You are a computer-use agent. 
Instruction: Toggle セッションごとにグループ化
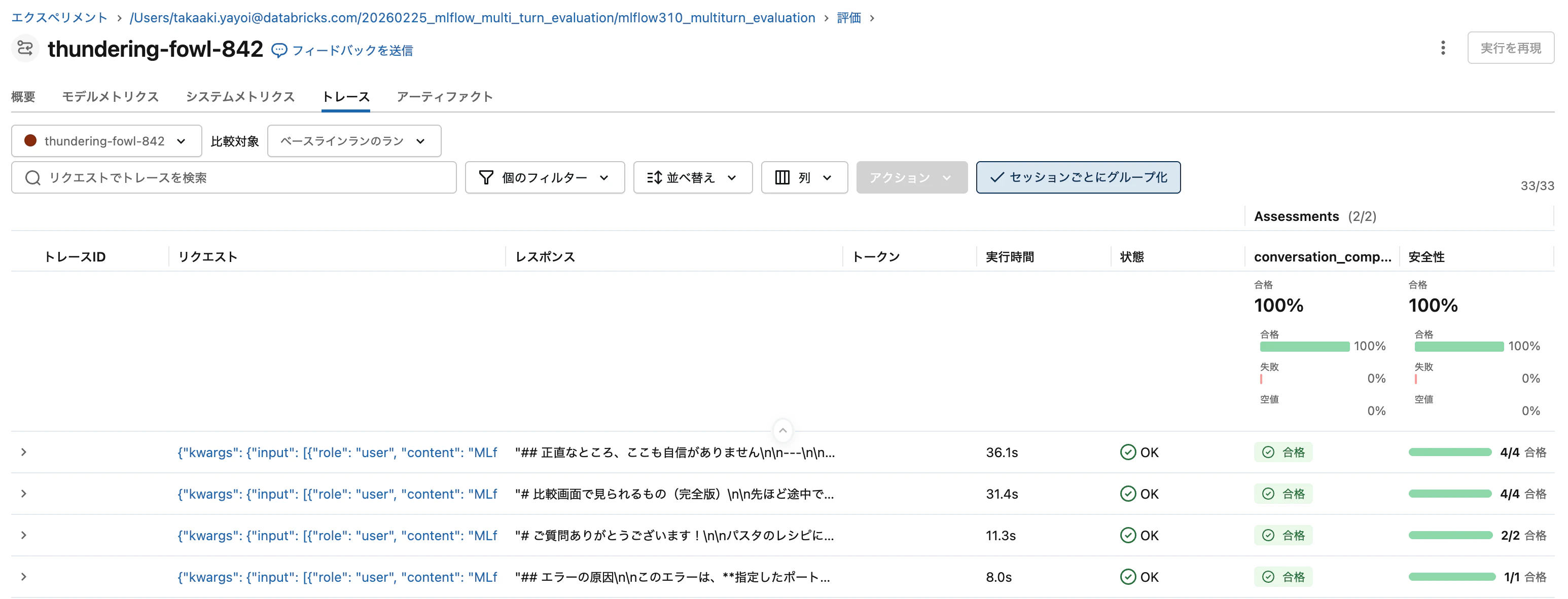(x=1078, y=177)
